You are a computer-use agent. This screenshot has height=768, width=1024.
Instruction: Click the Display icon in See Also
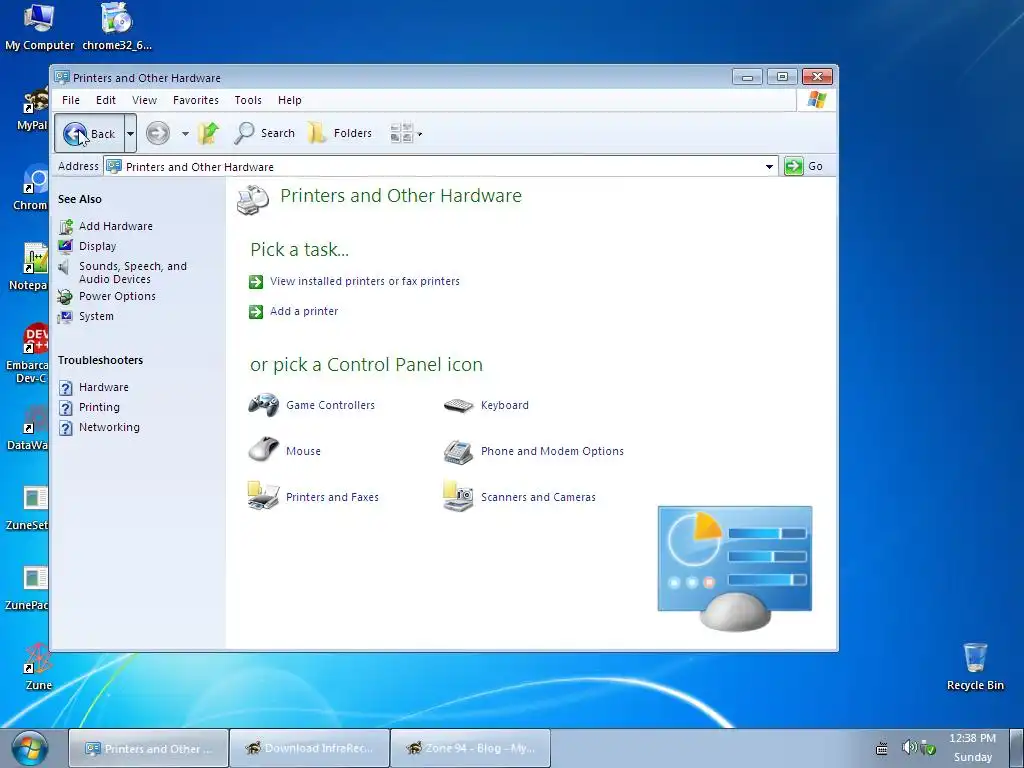coord(65,246)
